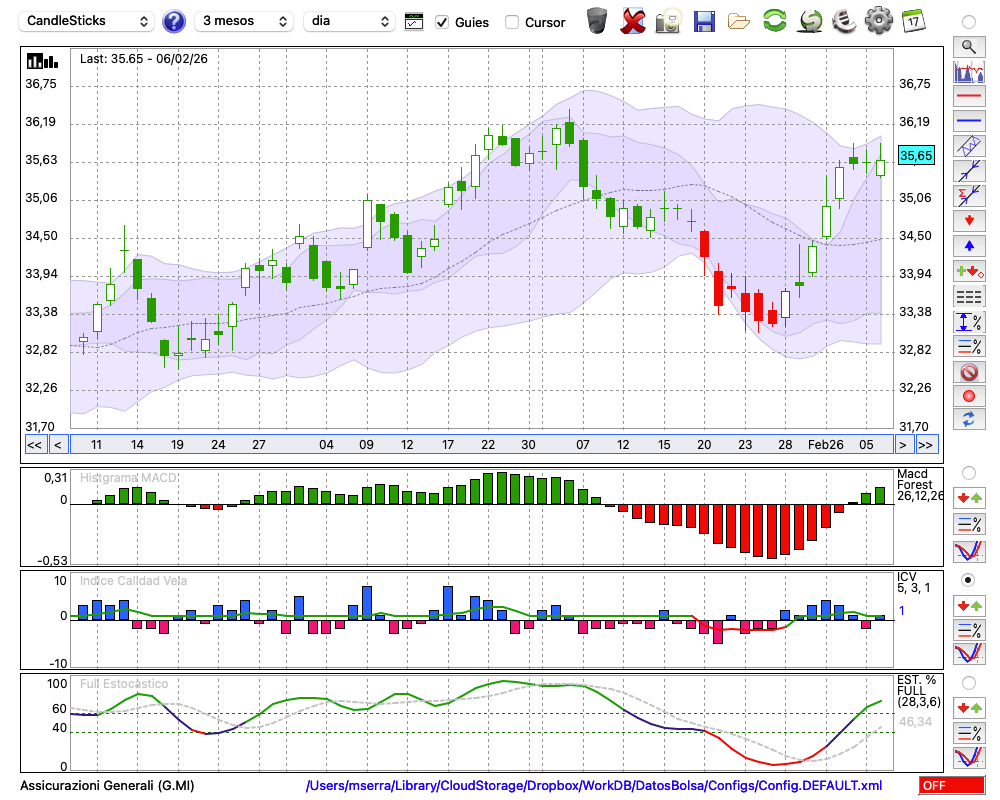Open the 3 mesos period dropdown
The width and height of the screenshot is (1000, 800).
(x=244, y=21)
